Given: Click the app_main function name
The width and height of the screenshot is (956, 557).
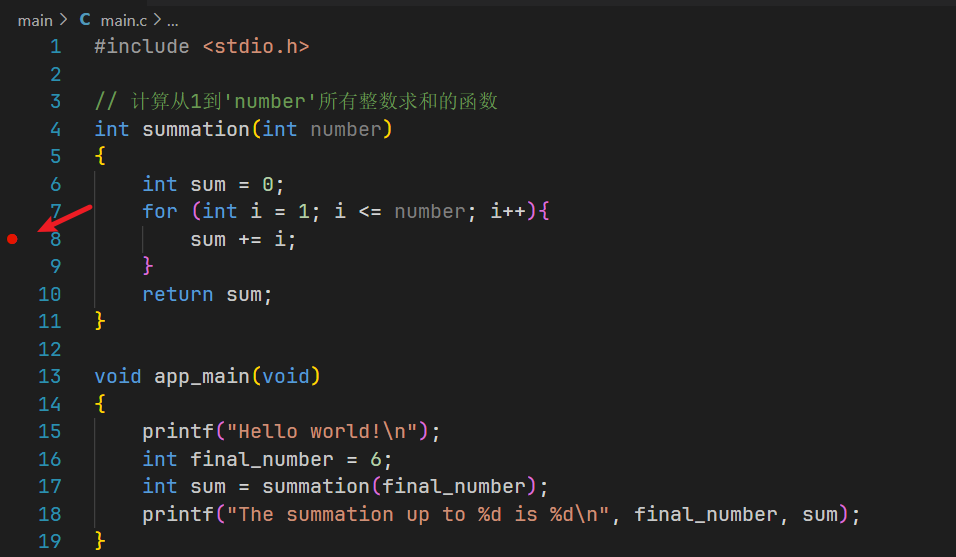Looking at the screenshot, I should click(201, 377).
